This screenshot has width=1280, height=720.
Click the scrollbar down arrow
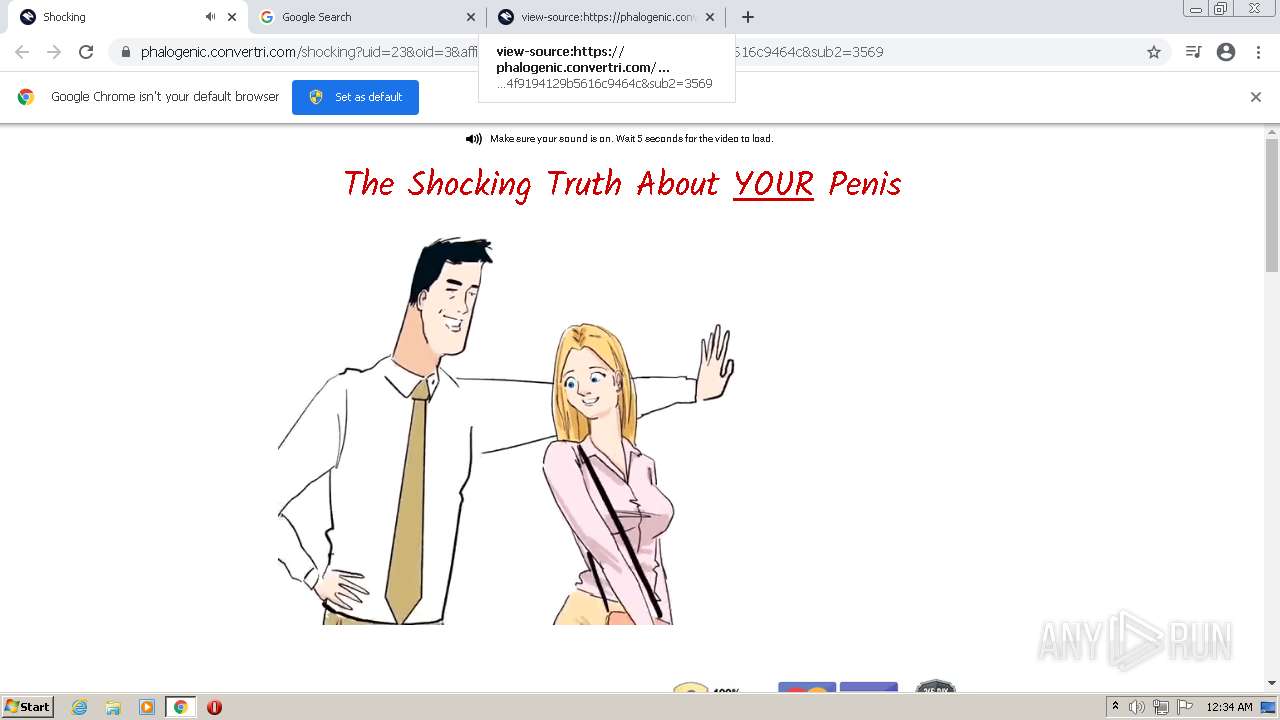[x=1272, y=683]
